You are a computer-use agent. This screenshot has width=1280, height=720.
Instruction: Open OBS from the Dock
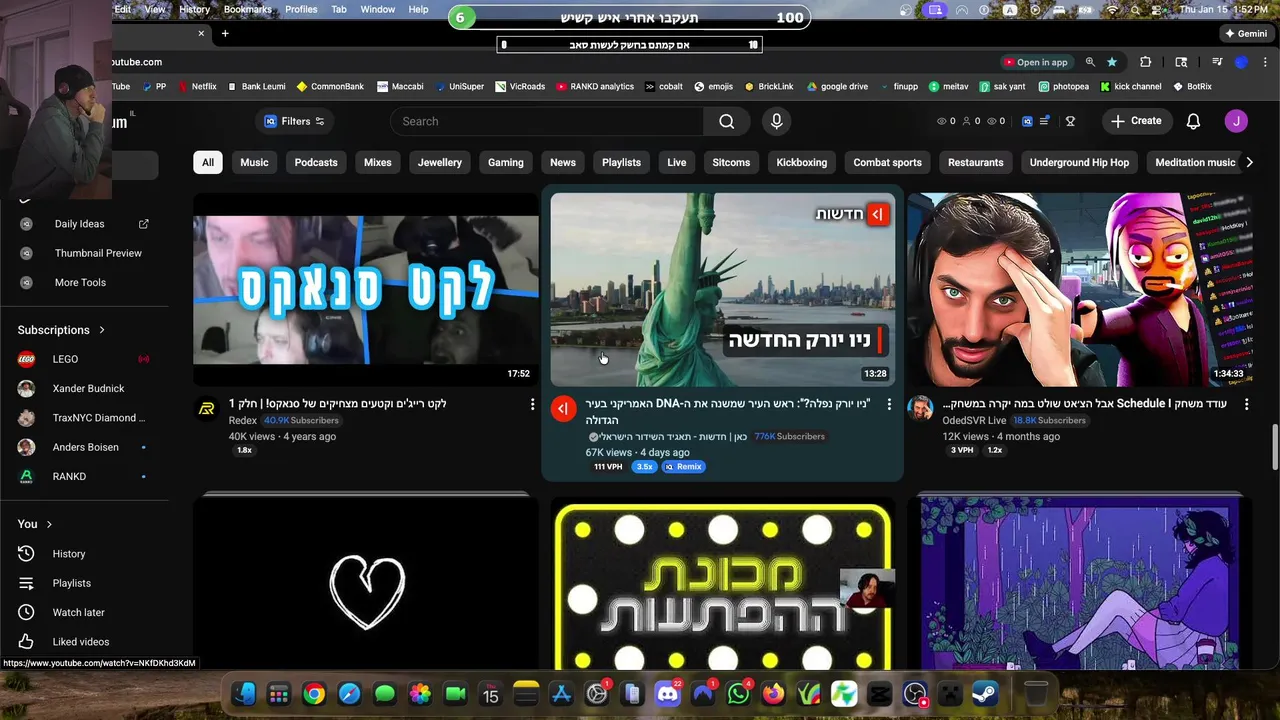point(915,693)
